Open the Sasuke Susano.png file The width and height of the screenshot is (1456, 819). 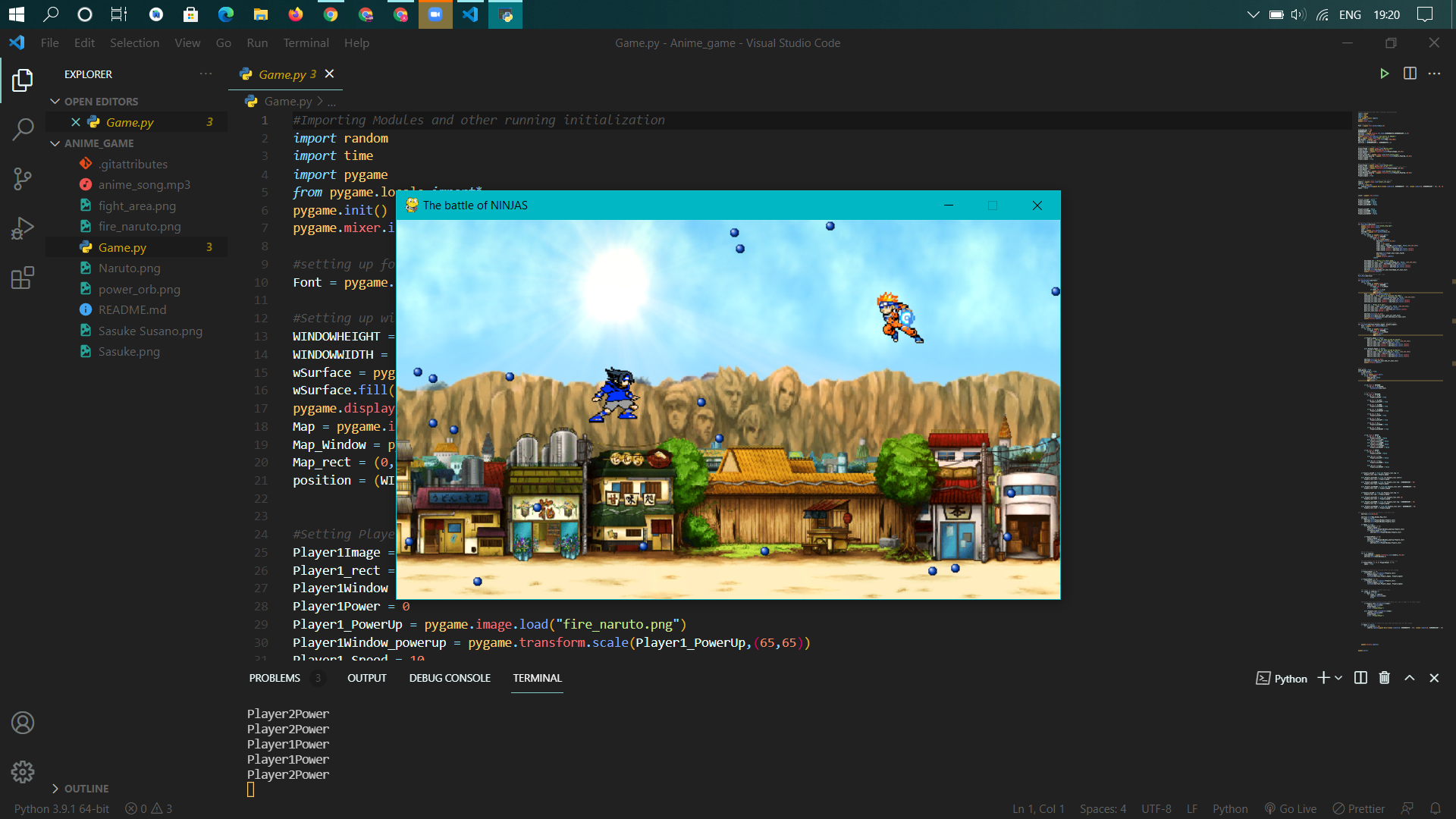tap(150, 331)
